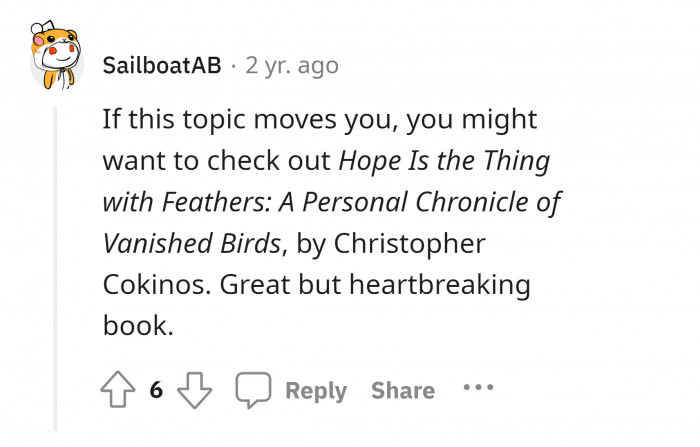700x447 pixels.
Task: Open the three-dot more options menu
Action: tap(477, 388)
